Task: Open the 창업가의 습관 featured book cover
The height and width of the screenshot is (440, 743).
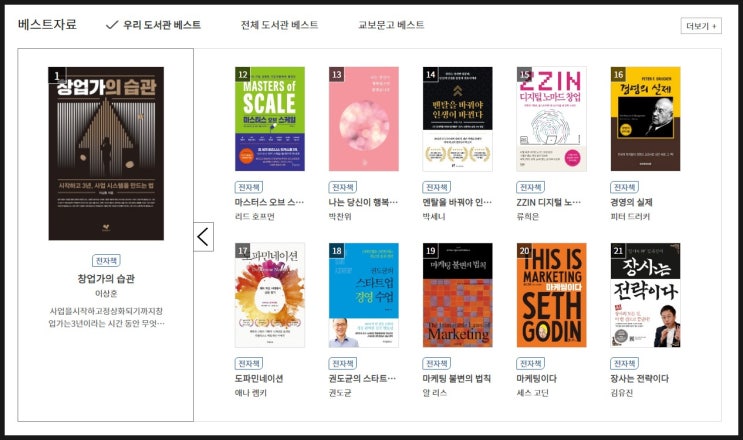Action: coord(106,153)
